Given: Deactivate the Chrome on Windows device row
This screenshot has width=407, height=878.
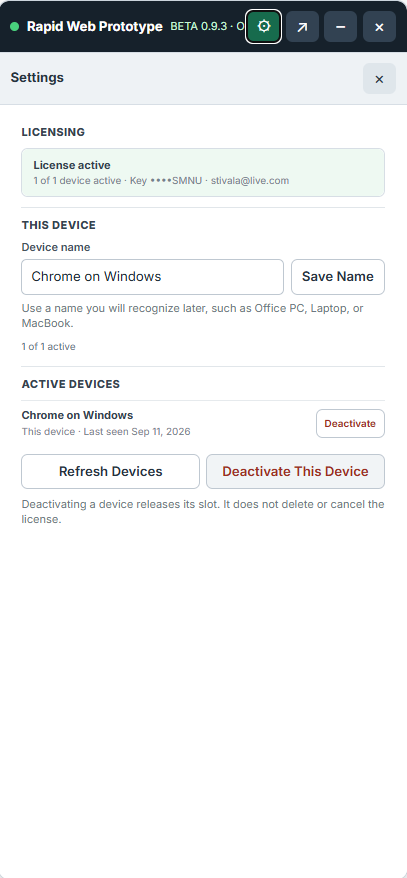Looking at the screenshot, I should click(350, 423).
